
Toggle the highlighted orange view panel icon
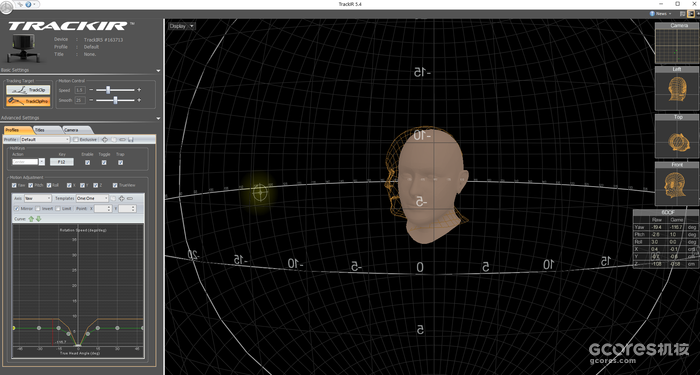click(x=692, y=14)
